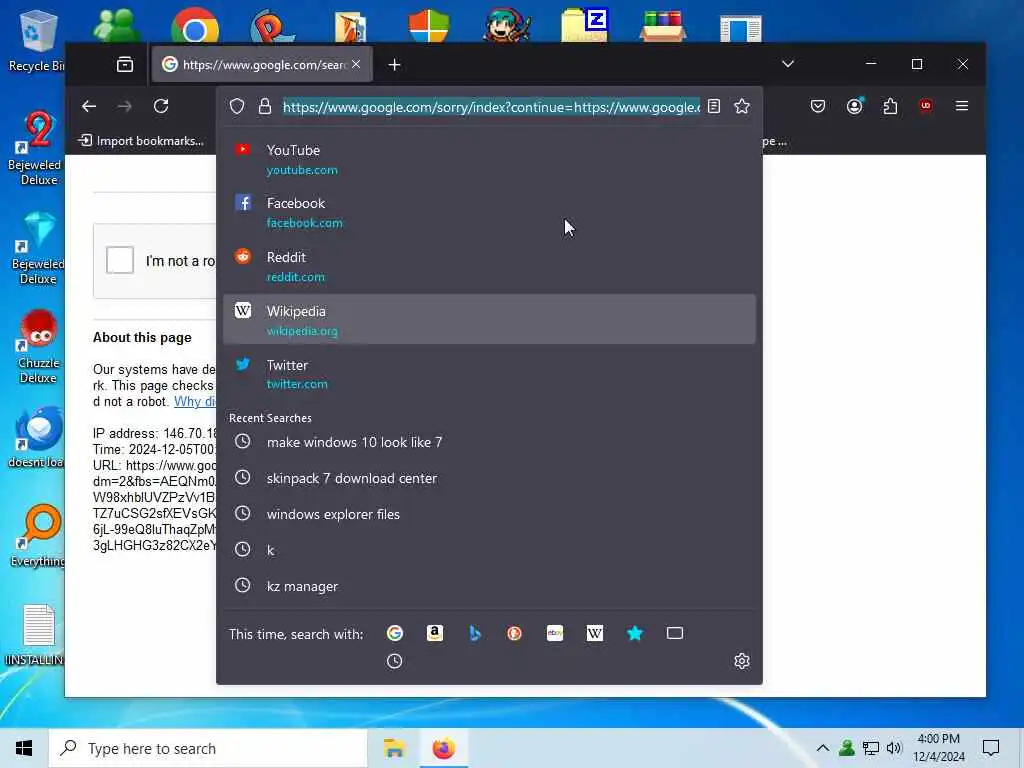
Task: Select Recycle Bin desktop icon
Action: [x=37, y=40]
